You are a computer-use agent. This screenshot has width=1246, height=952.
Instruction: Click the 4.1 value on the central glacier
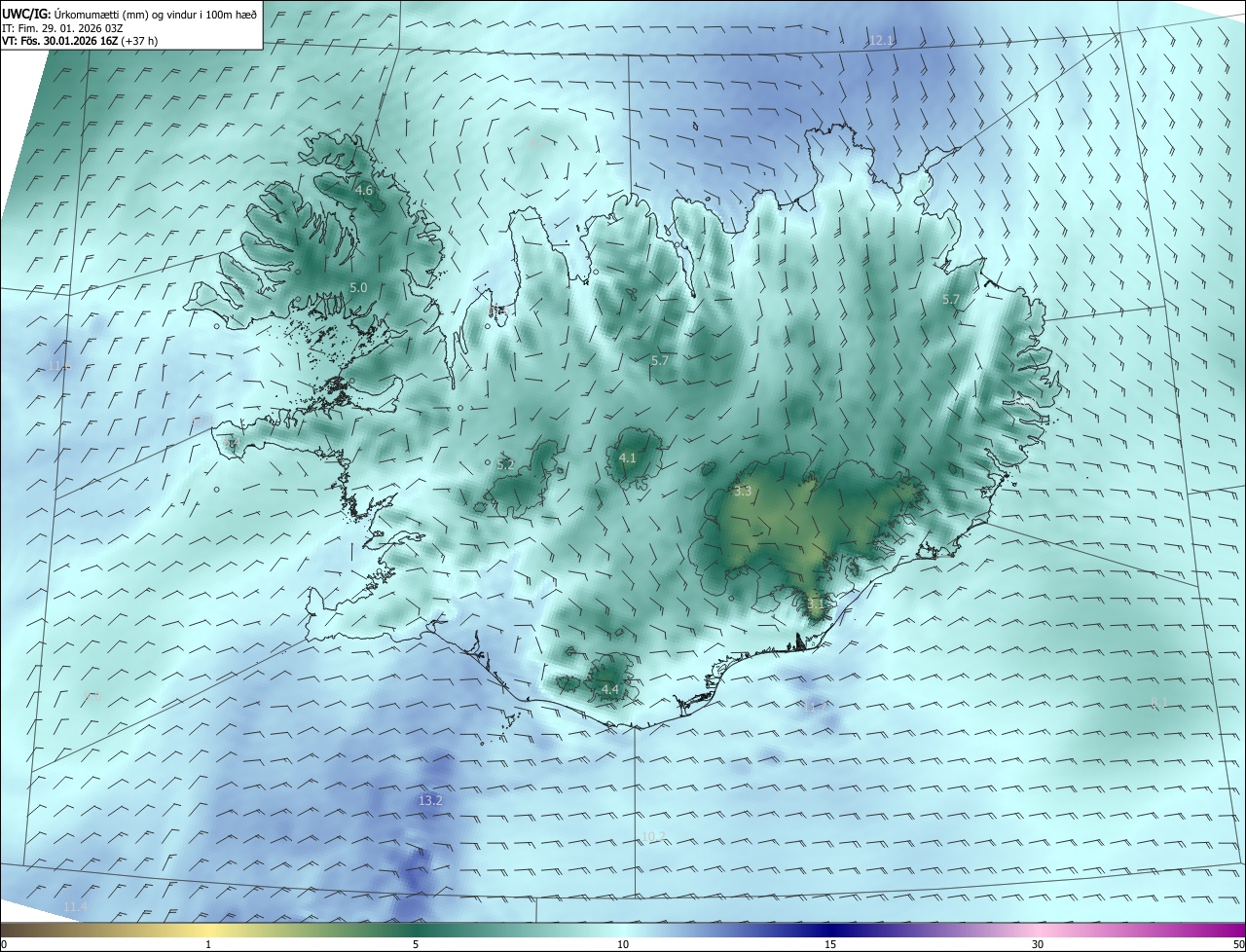627,458
